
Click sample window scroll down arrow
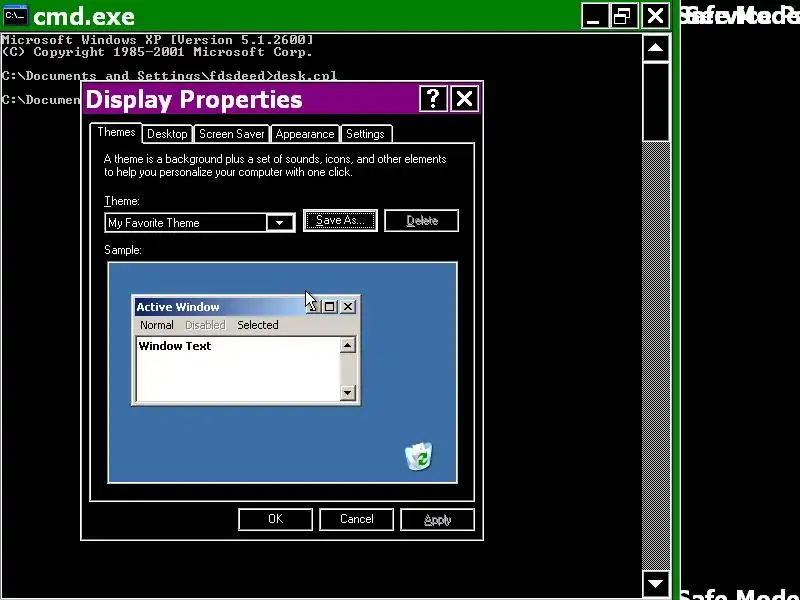(347, 392)
